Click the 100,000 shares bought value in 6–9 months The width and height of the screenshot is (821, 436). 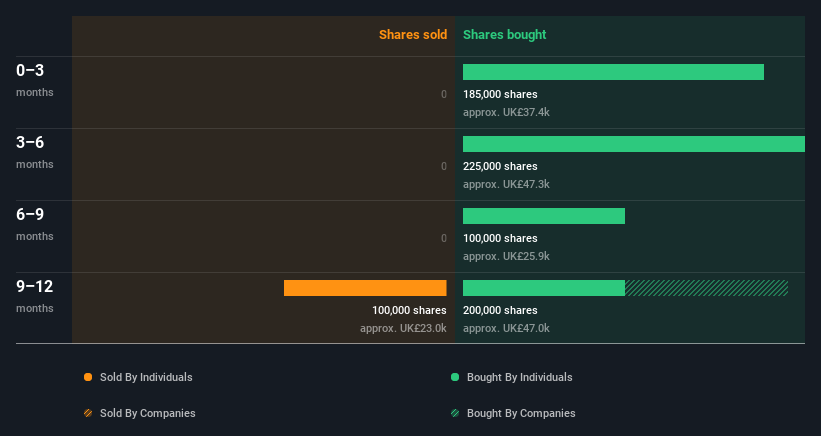pos(500,238)
